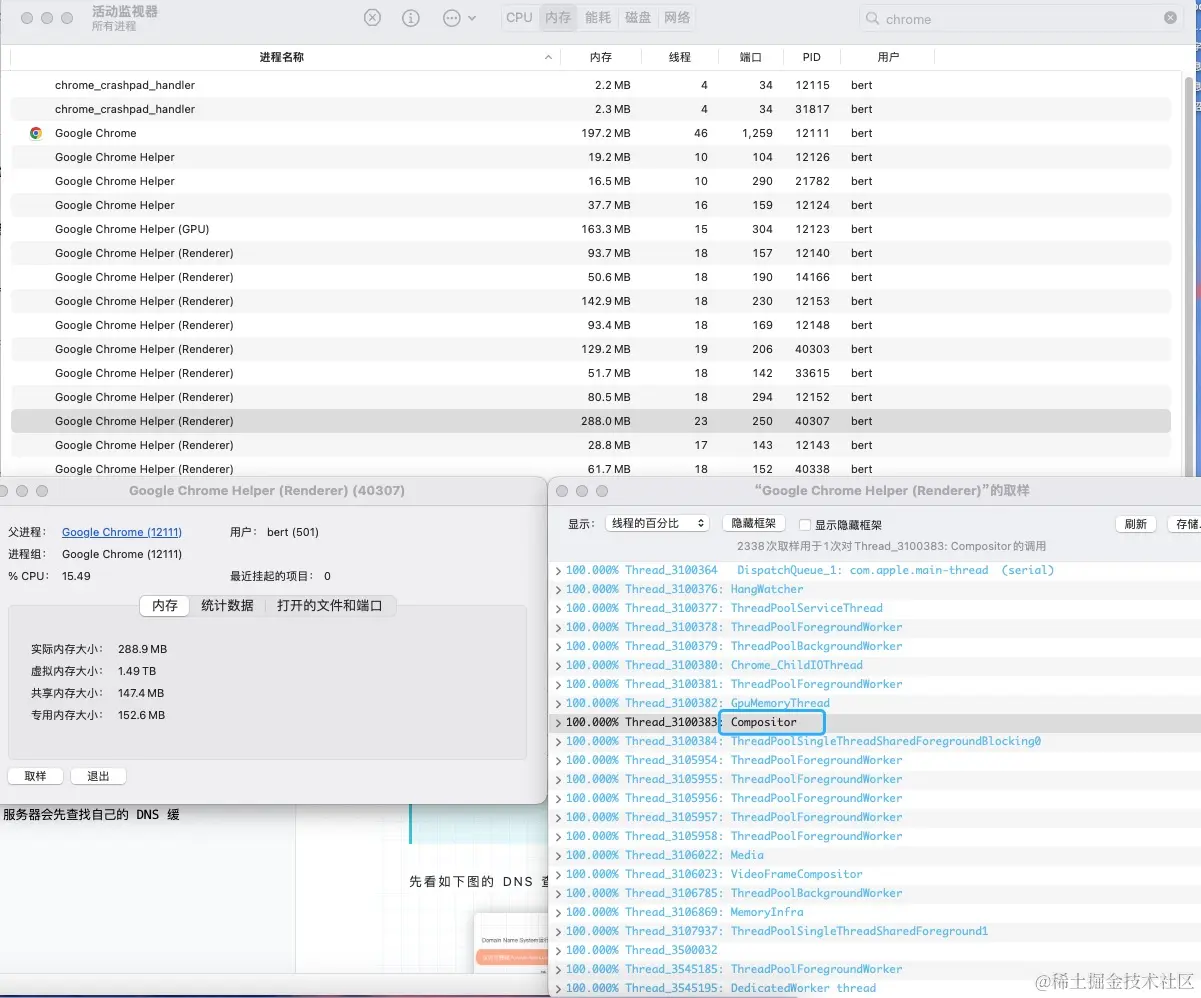This screenshot has width=1201, height=998.
Task: Select 打开的文件和端口 tab
Action: point(330,605)
